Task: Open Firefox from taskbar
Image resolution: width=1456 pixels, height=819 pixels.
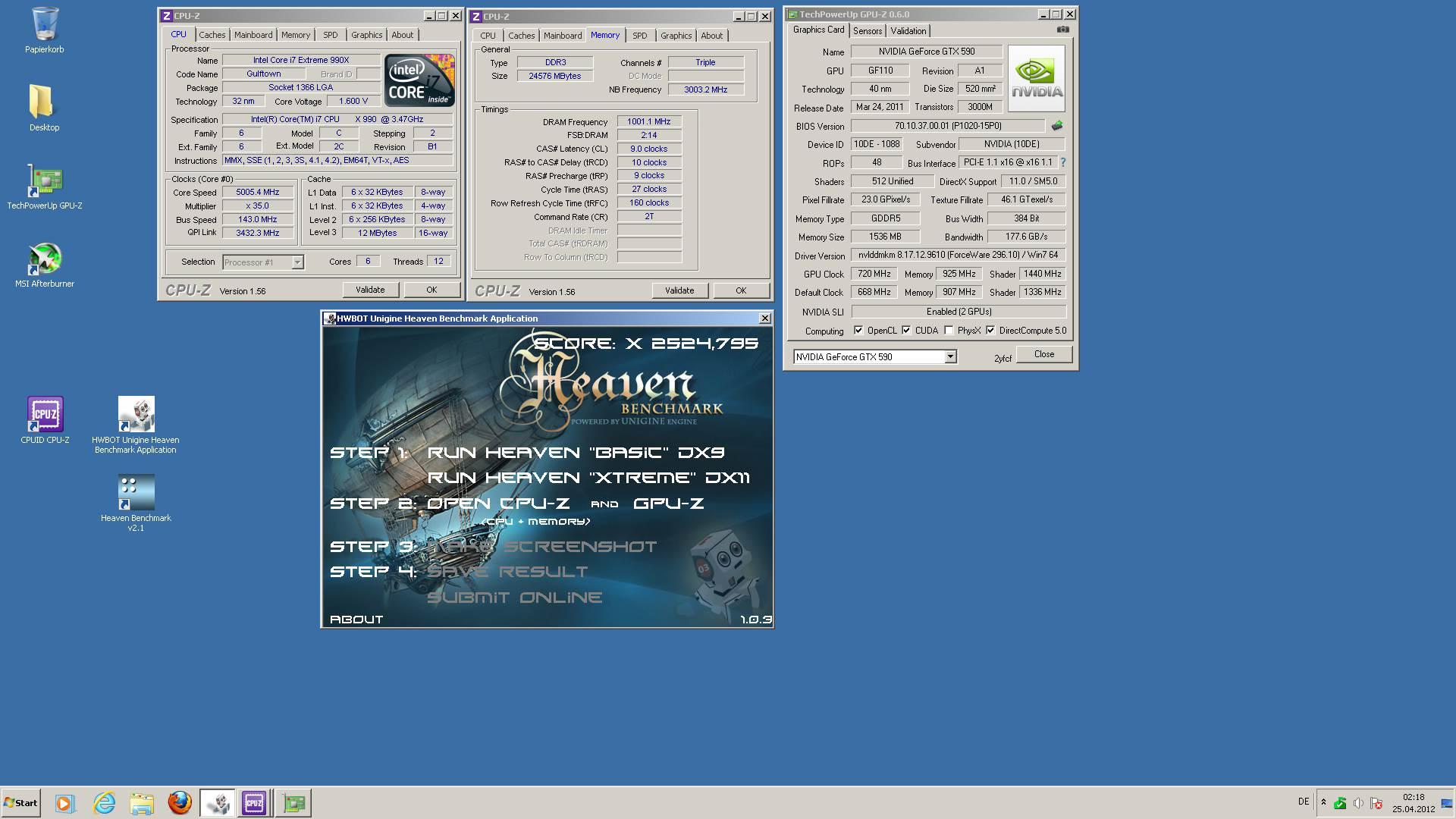Action: 180,803
